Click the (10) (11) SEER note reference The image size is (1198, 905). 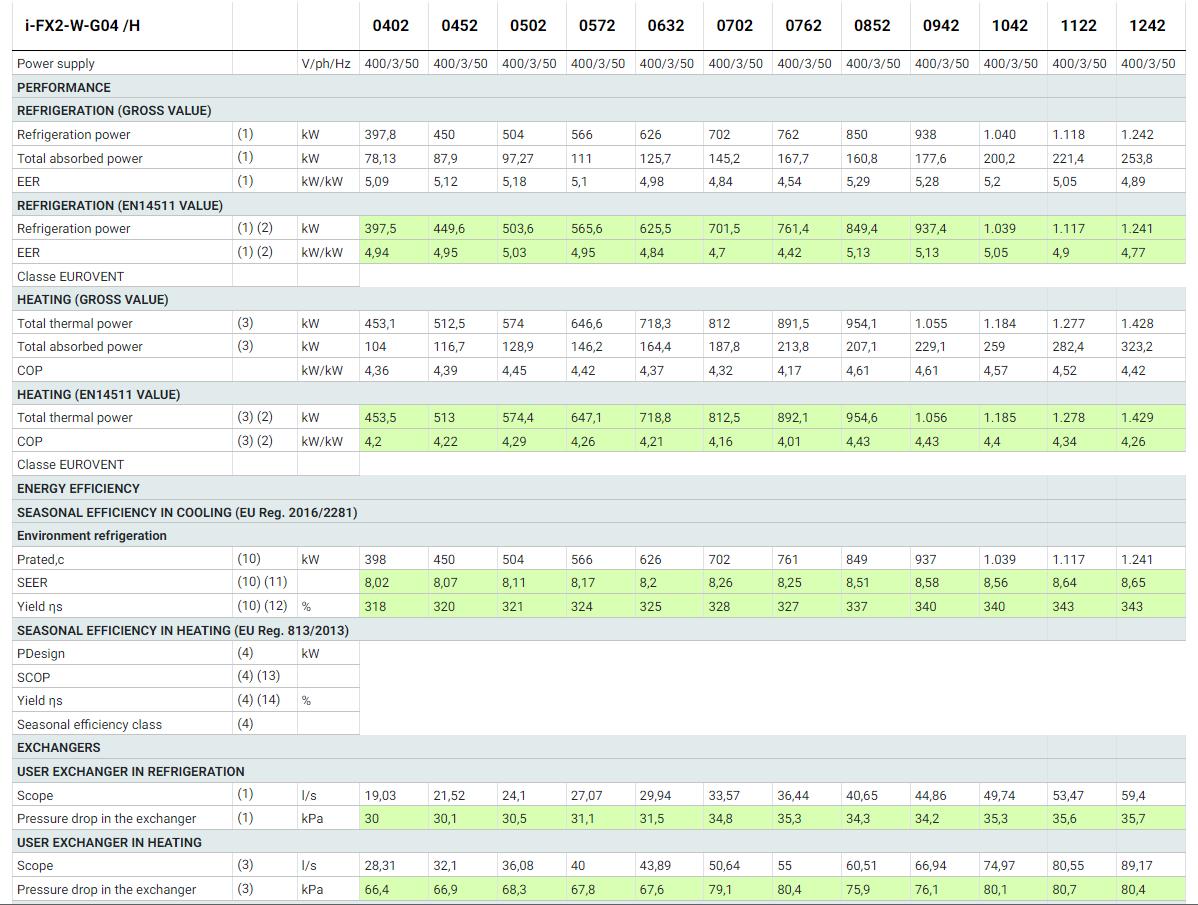pyautogui.click(x=262, y=582)
